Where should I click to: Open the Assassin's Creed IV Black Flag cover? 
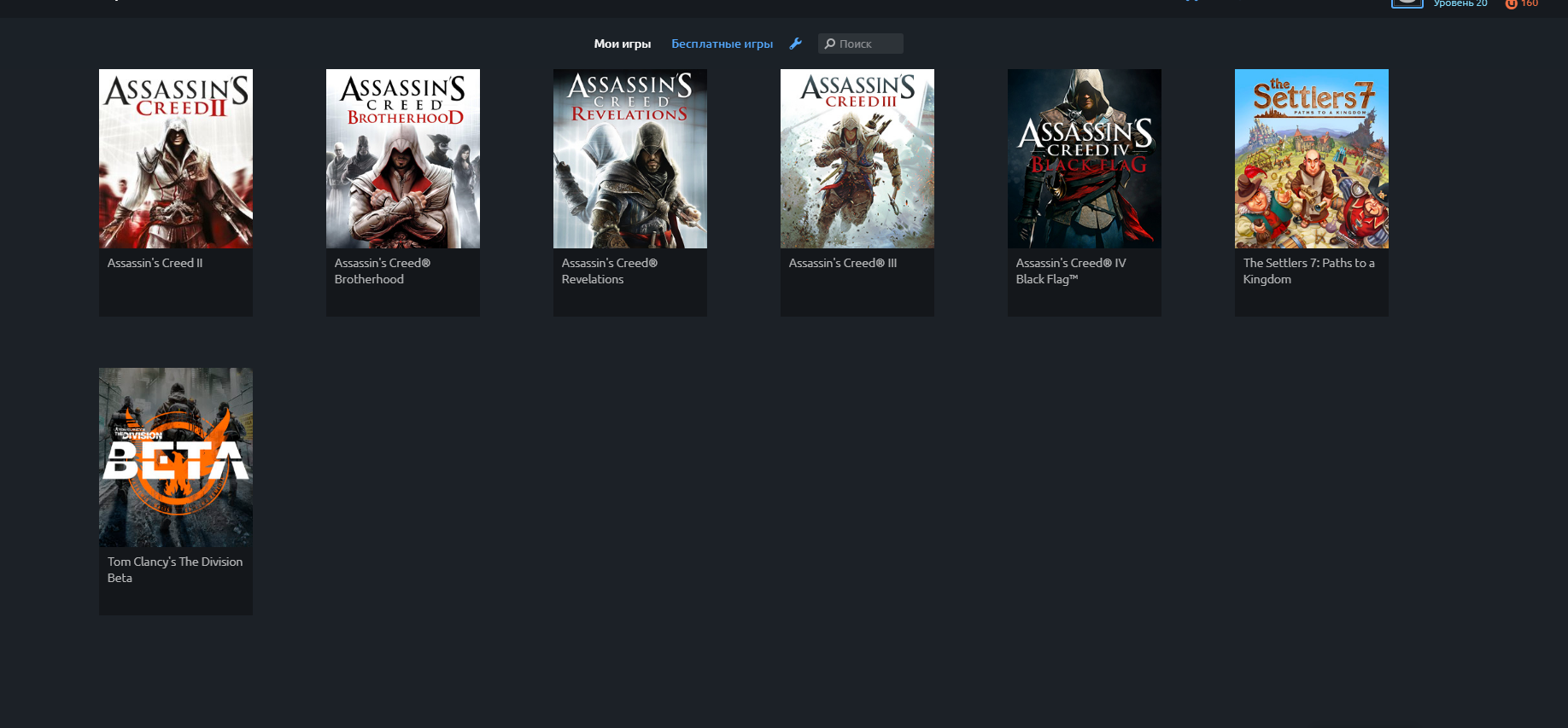tap(1085, 159)
